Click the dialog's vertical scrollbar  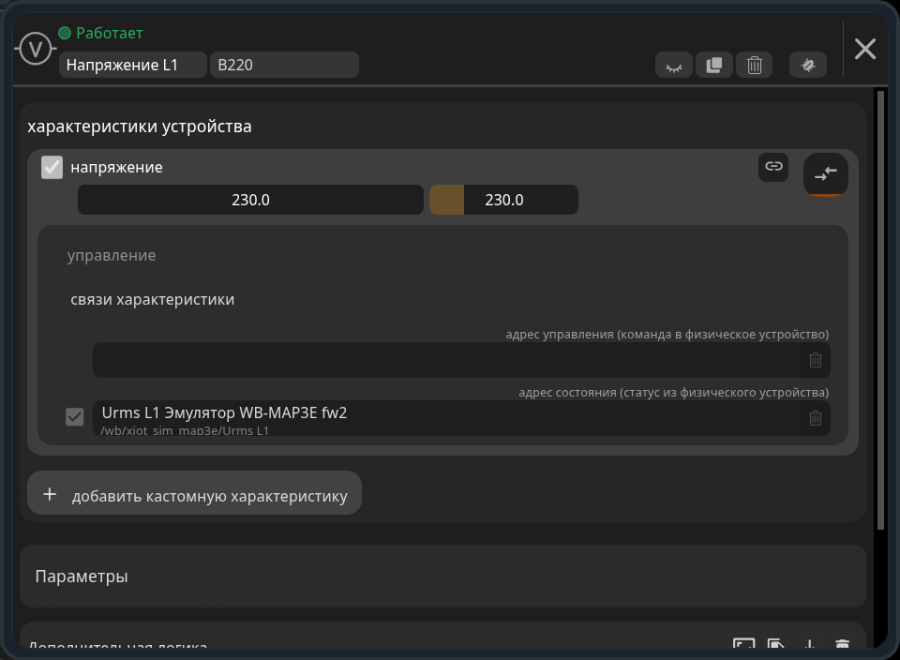click(880, 310)
